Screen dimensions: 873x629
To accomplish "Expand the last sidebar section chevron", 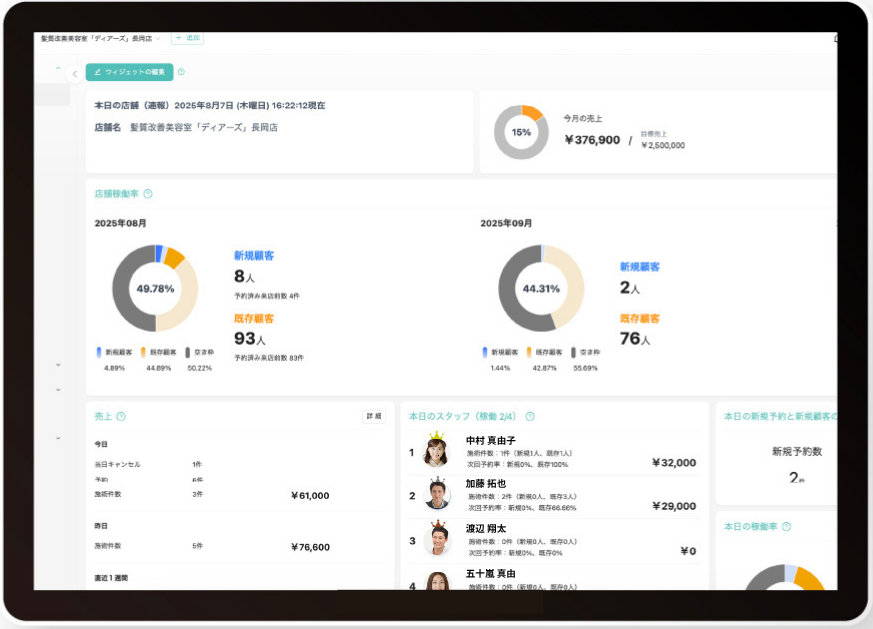I will coord(58,438).
